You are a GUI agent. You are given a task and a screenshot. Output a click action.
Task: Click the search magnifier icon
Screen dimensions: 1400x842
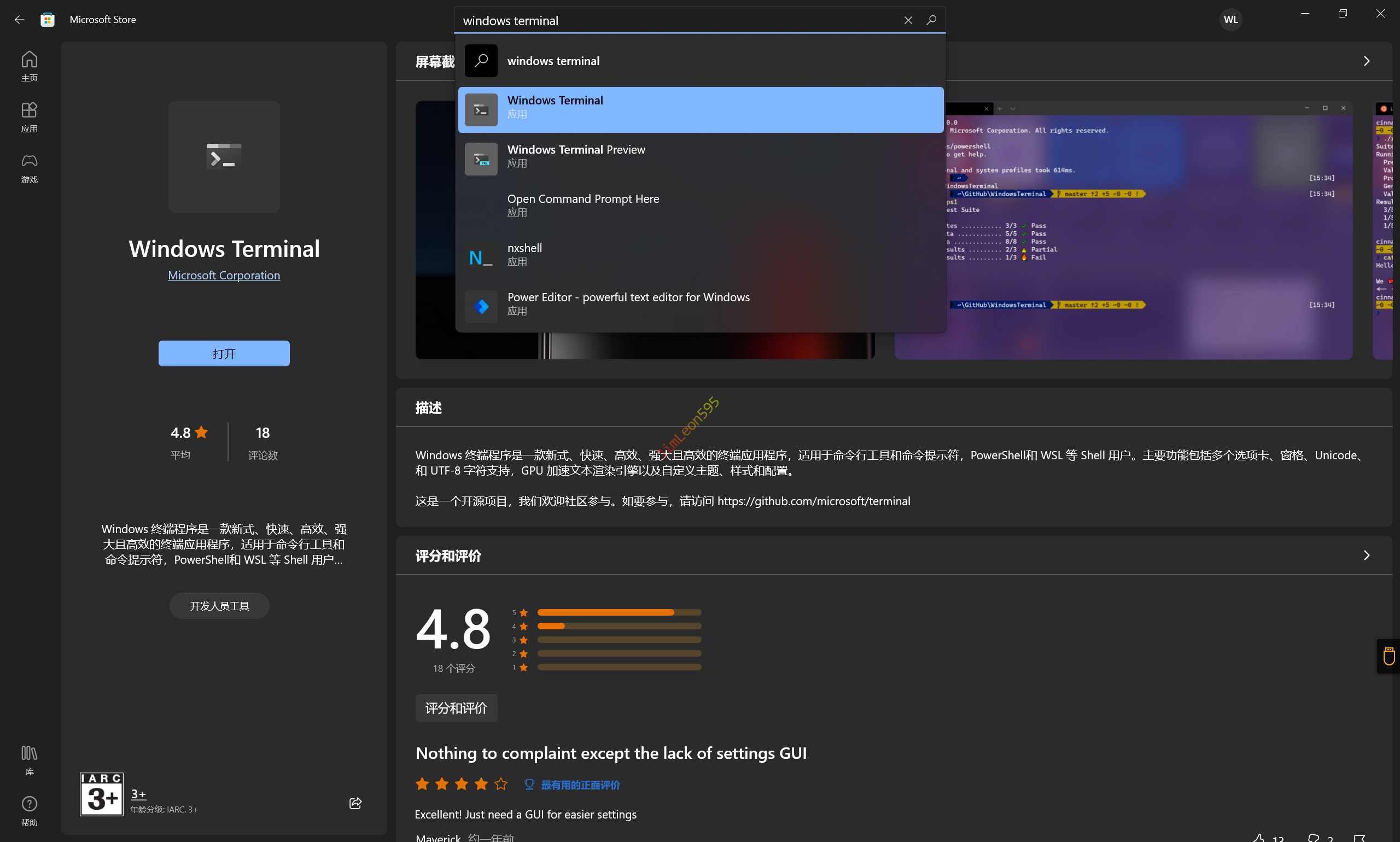pyautogui.click(x=931, y=20)
